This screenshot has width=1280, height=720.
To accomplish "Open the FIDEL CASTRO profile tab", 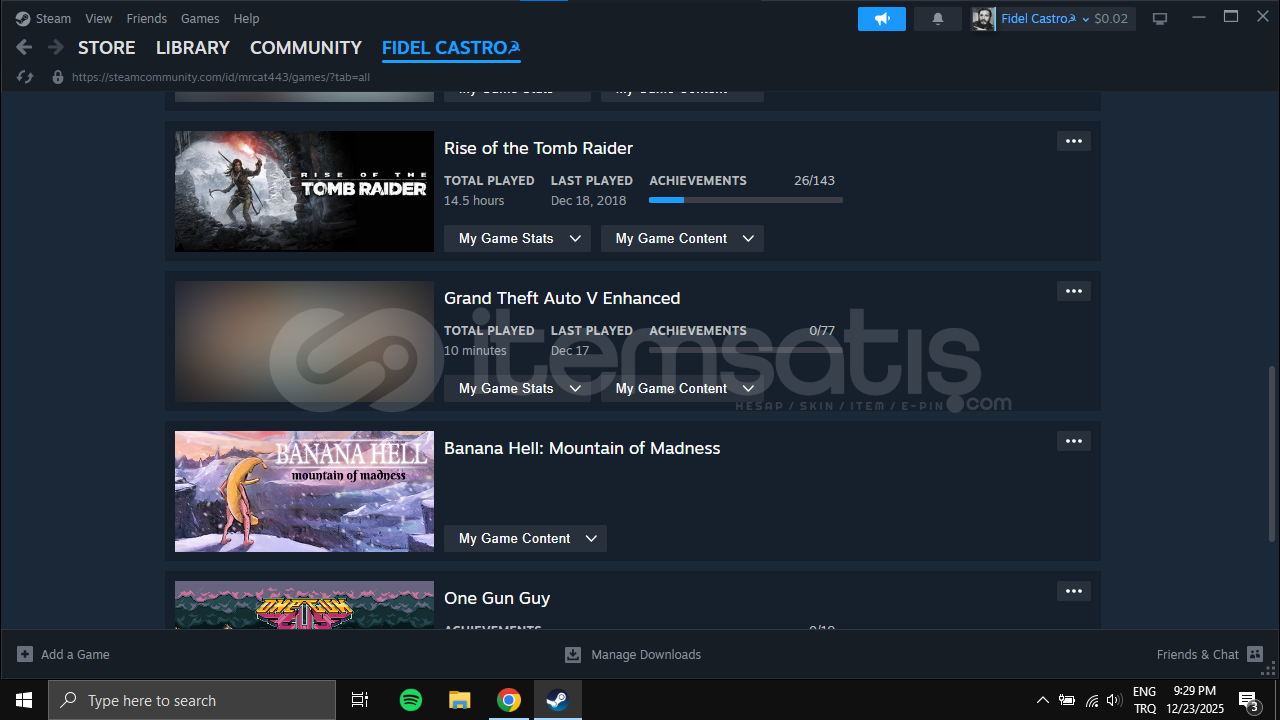I will [x=451, y=47].
